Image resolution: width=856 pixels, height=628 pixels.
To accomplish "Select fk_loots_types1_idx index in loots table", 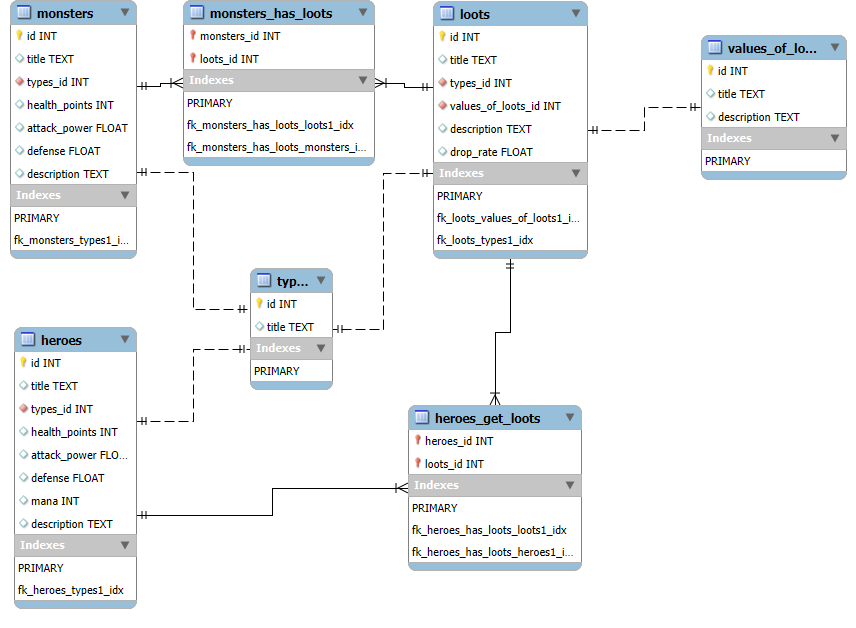I will coord(484,240).
